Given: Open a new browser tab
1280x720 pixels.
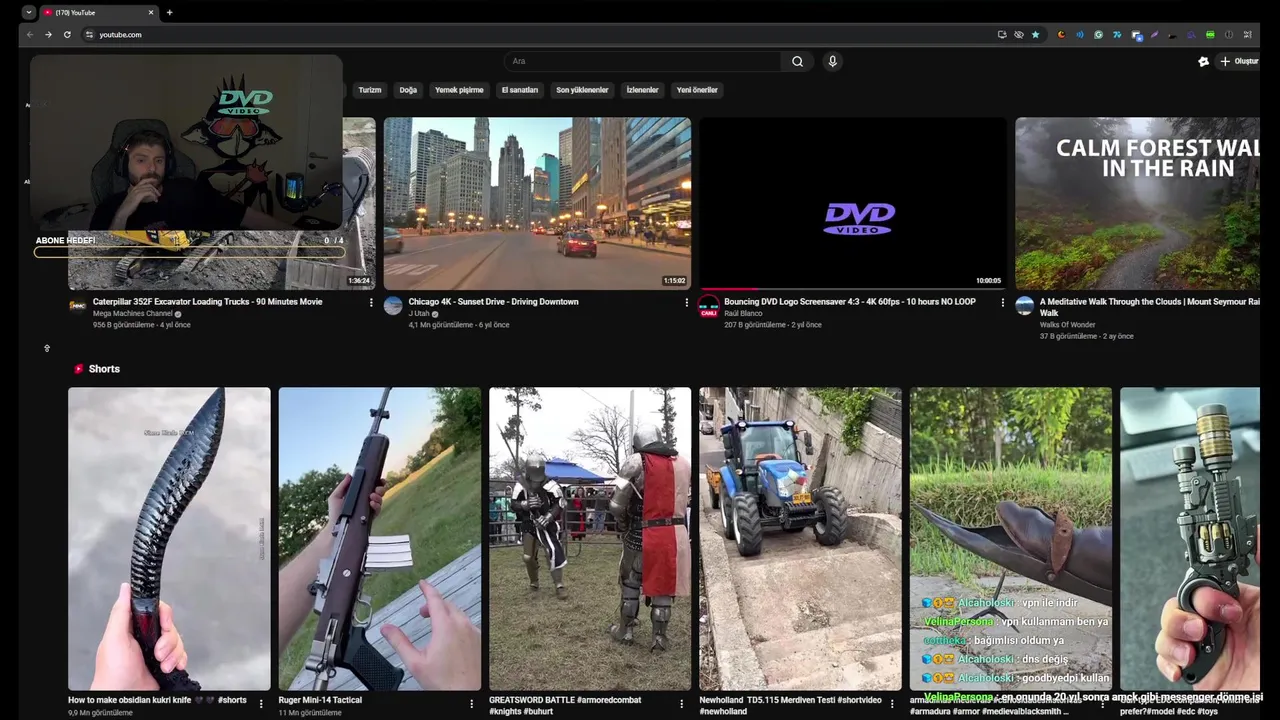Looking at the screenshot, I should [169, 12].
